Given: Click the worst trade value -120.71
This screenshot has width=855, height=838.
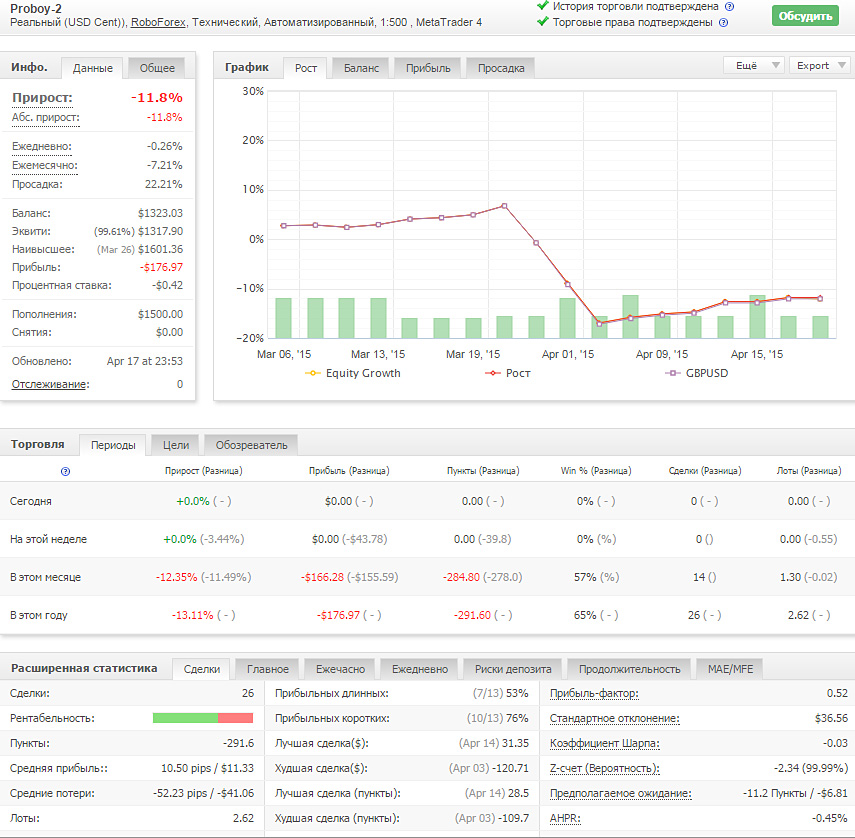Looking at the screenshot, I should click(510, 768).
